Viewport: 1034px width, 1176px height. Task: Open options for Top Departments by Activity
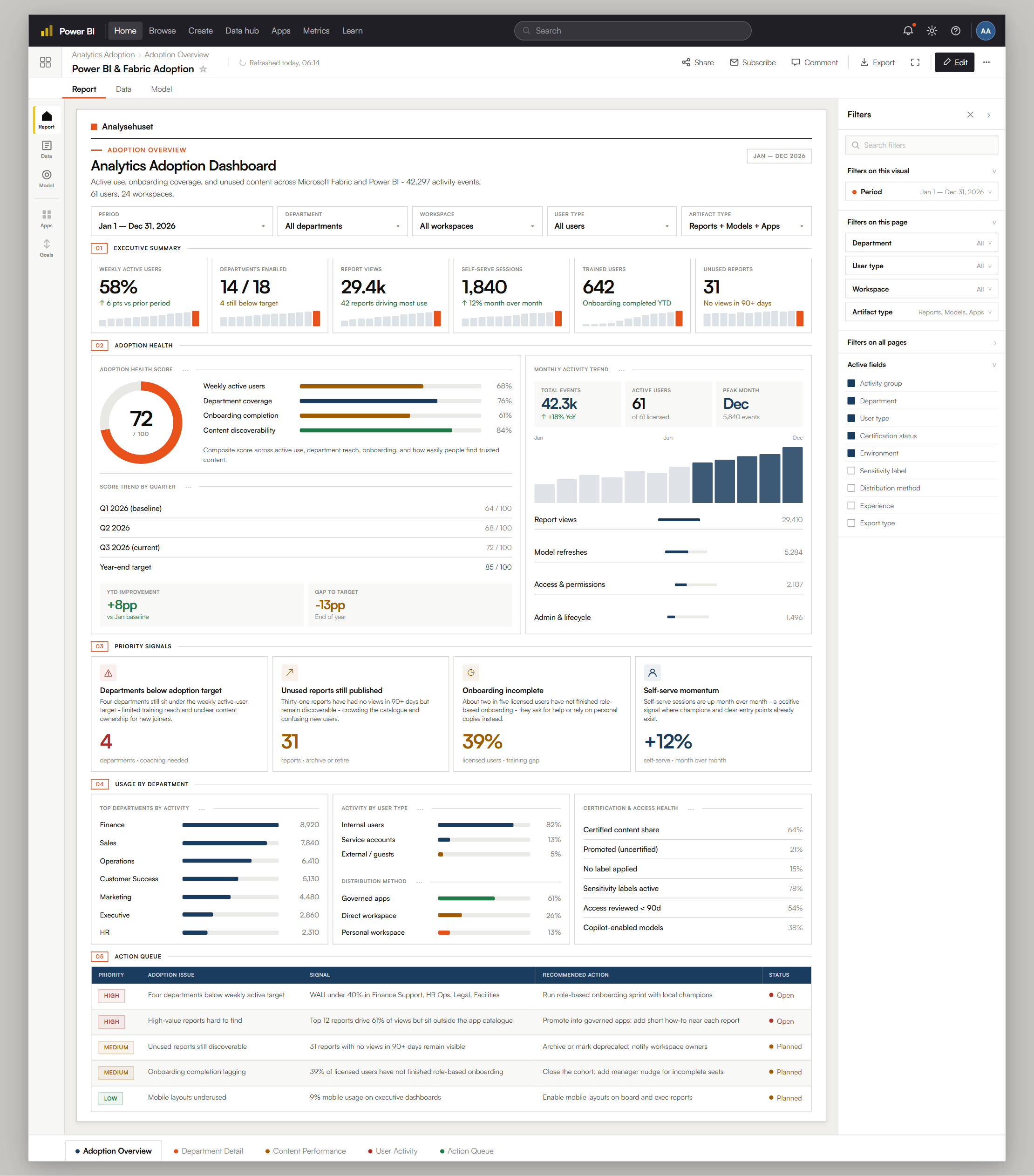tap(202, 809)
